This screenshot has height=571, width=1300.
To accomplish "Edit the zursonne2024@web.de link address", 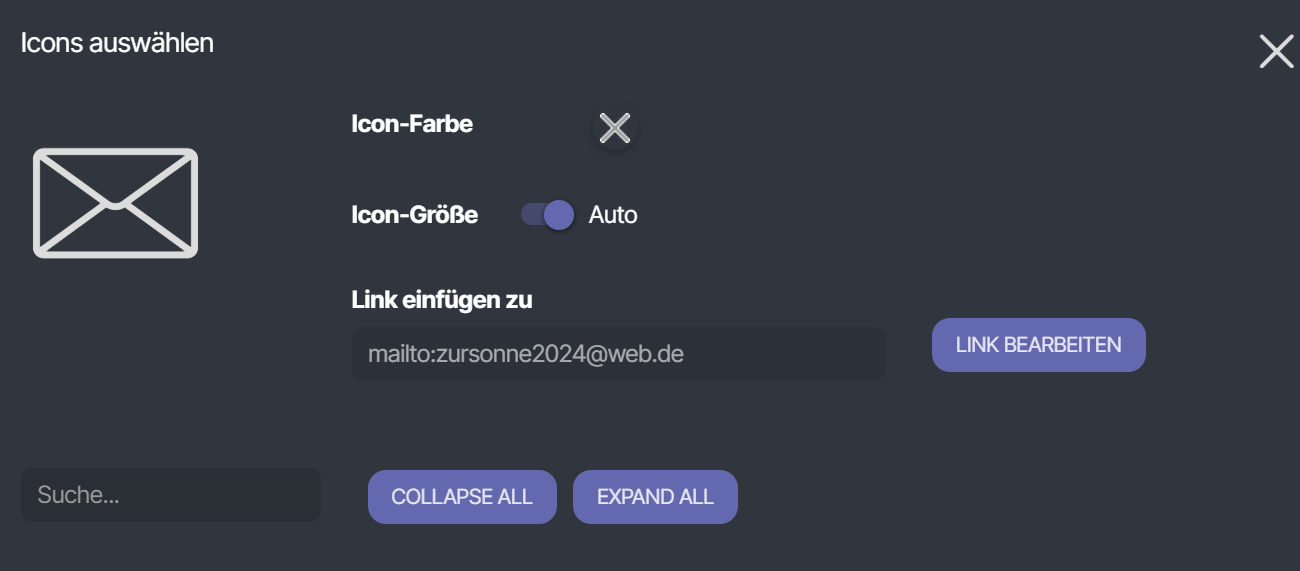I will point(1038,345).
